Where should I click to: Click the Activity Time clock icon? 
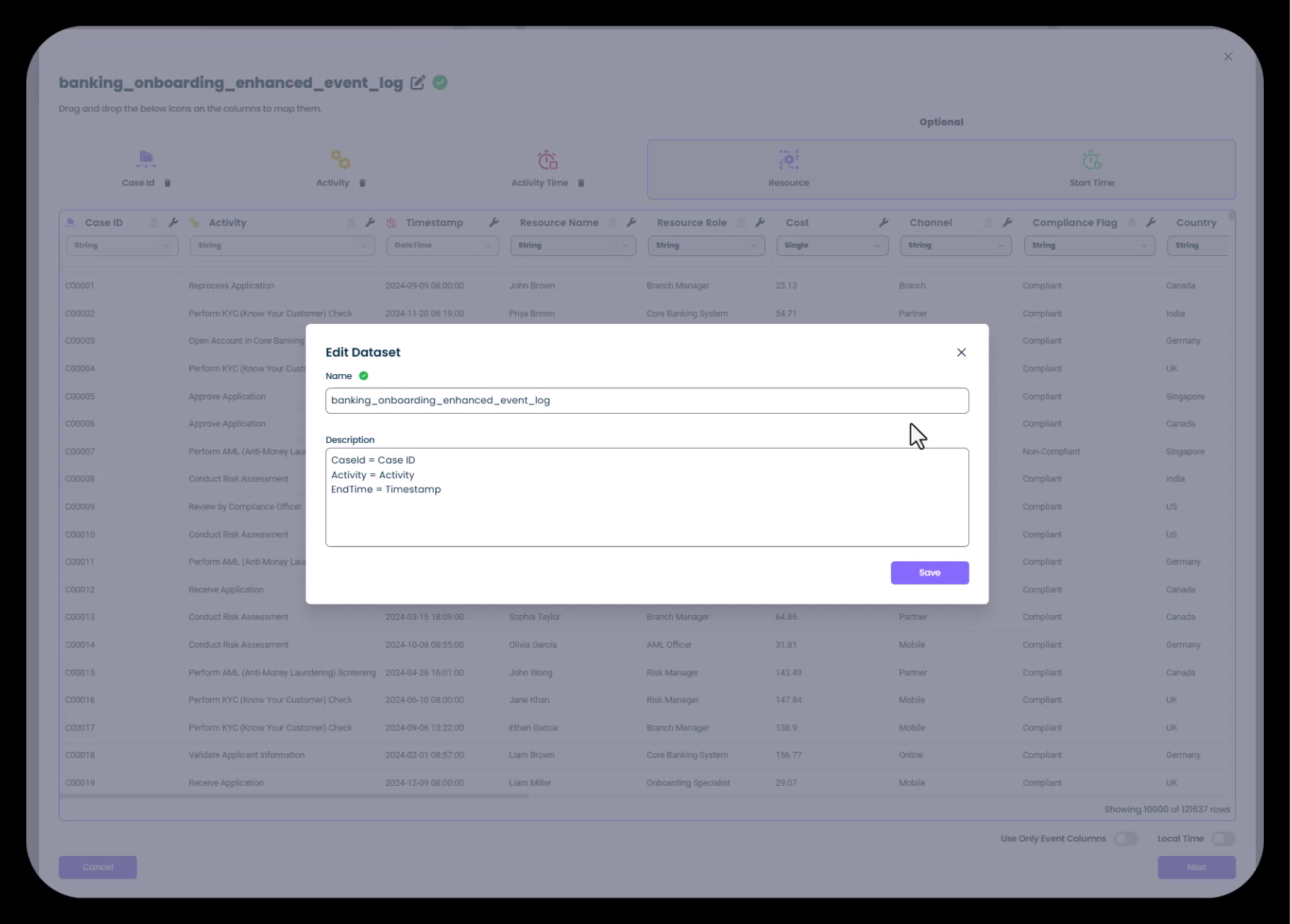[x=547, y=159]
